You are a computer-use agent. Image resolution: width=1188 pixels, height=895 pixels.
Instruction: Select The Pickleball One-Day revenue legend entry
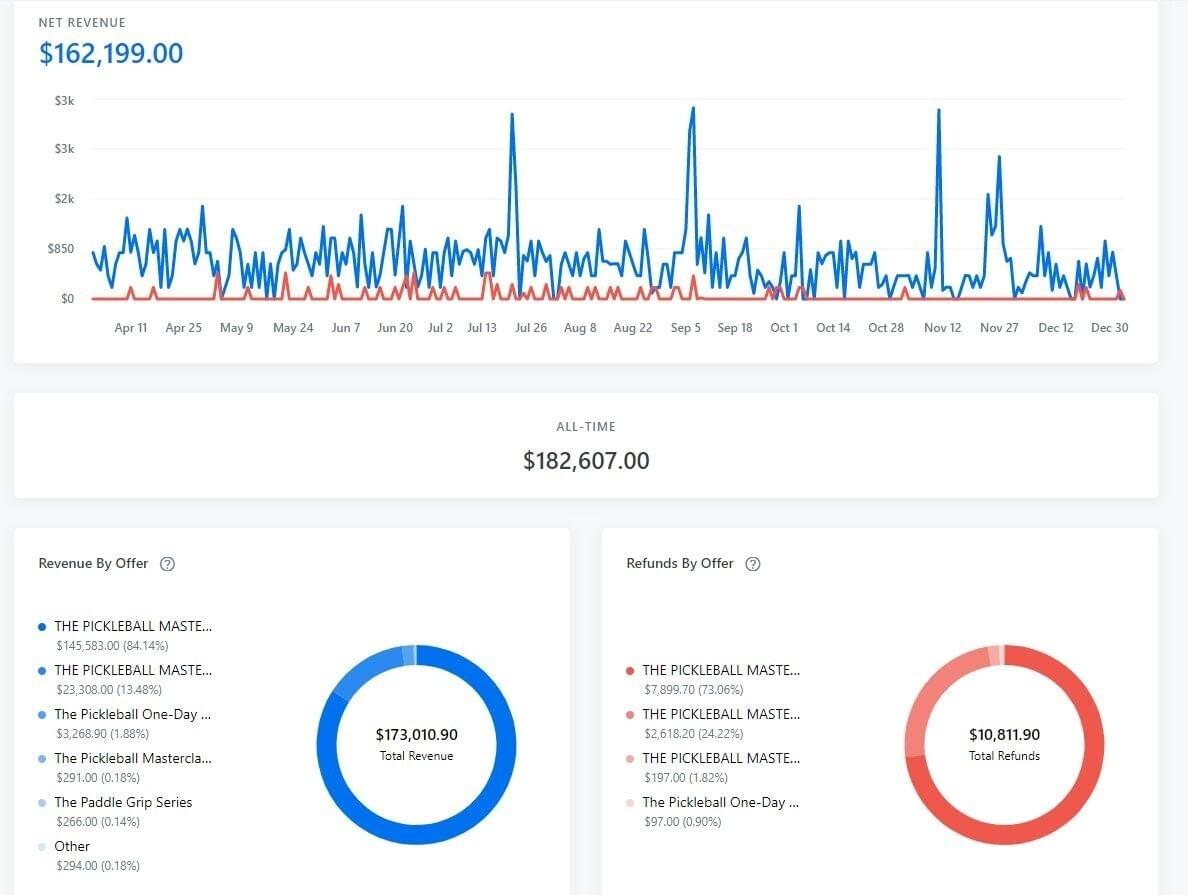coord(132,715)
